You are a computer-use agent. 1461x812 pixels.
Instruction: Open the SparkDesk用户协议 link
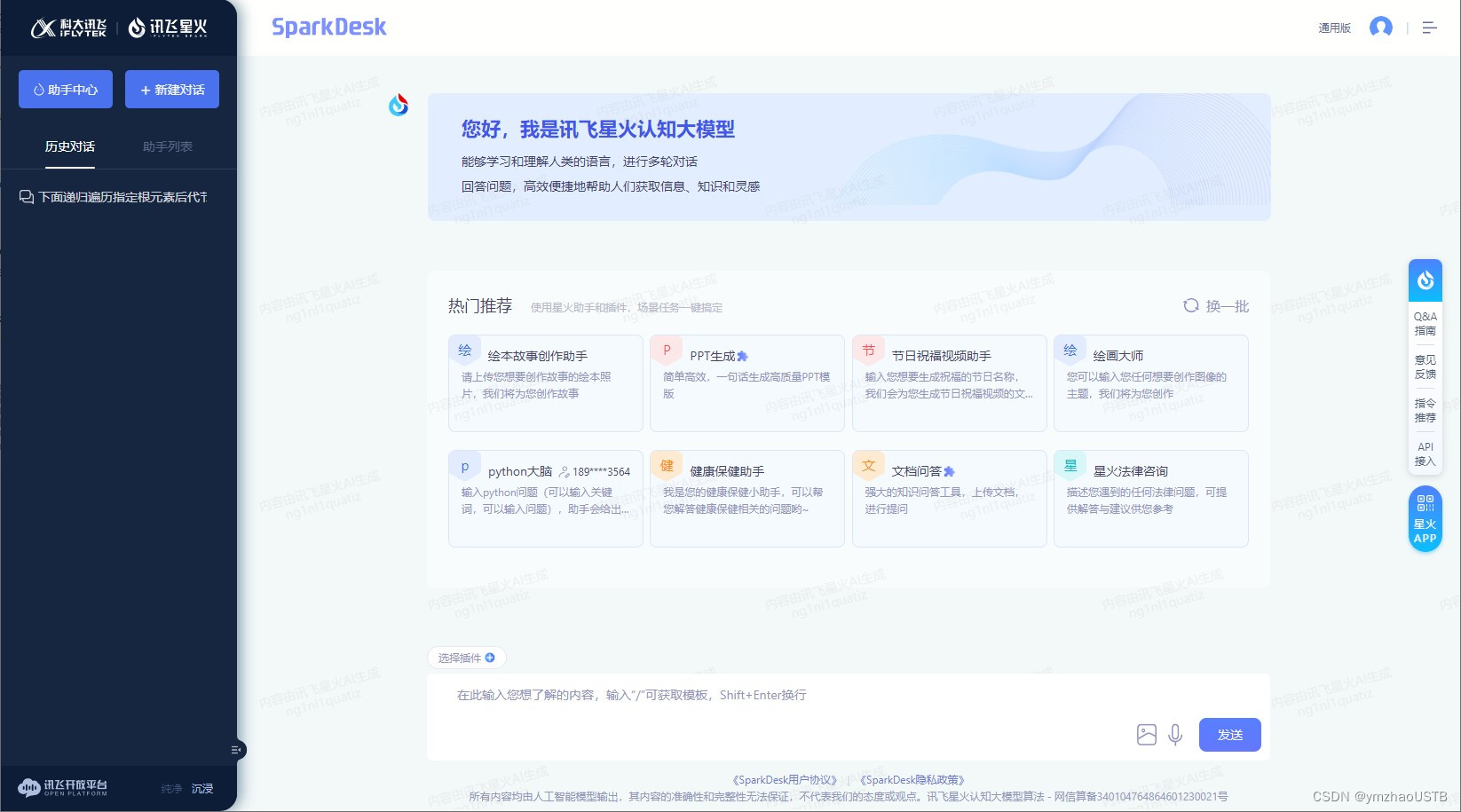click(783, 779)
